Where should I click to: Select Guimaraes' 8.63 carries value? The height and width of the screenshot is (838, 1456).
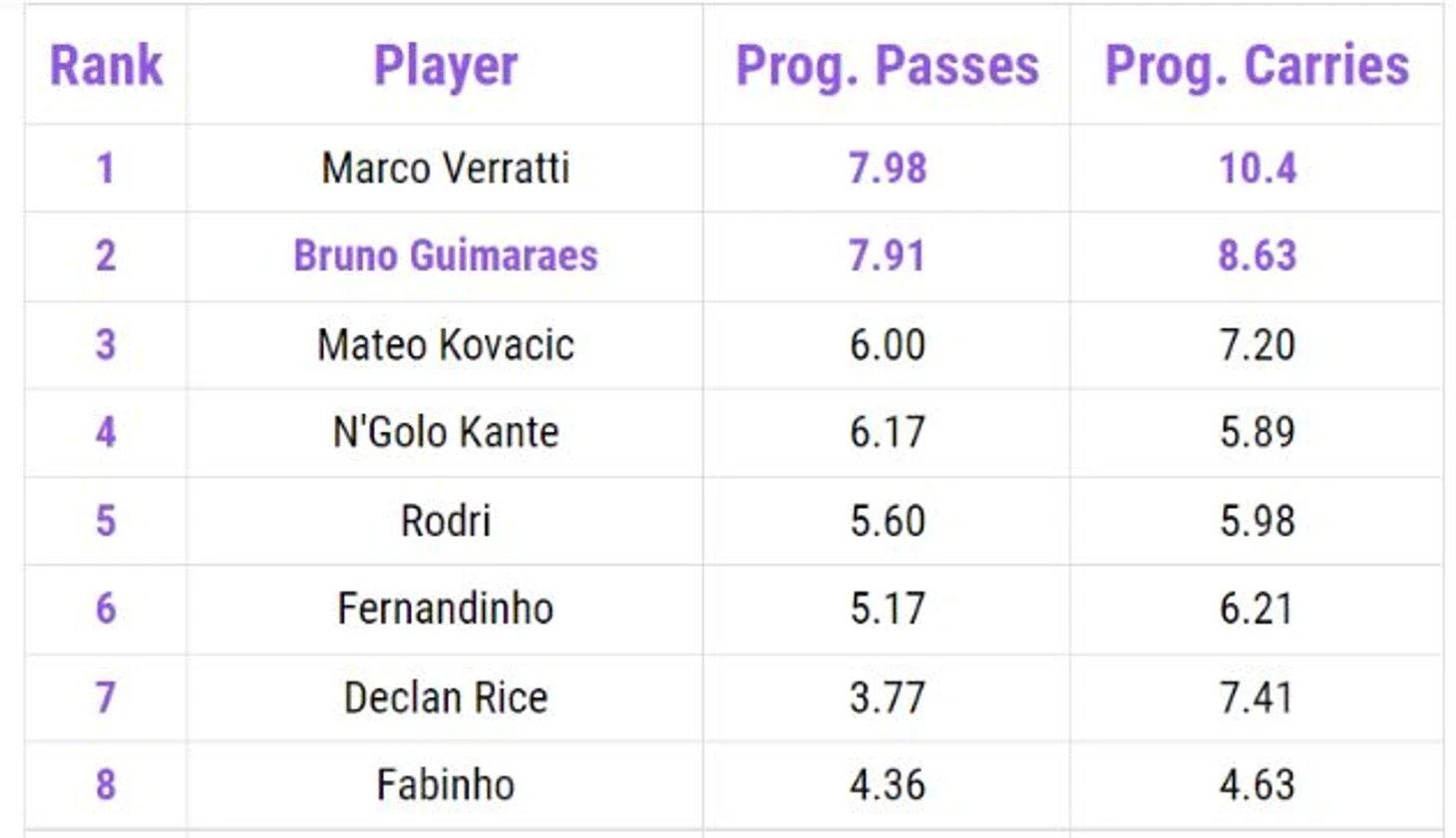point(1257,255)
